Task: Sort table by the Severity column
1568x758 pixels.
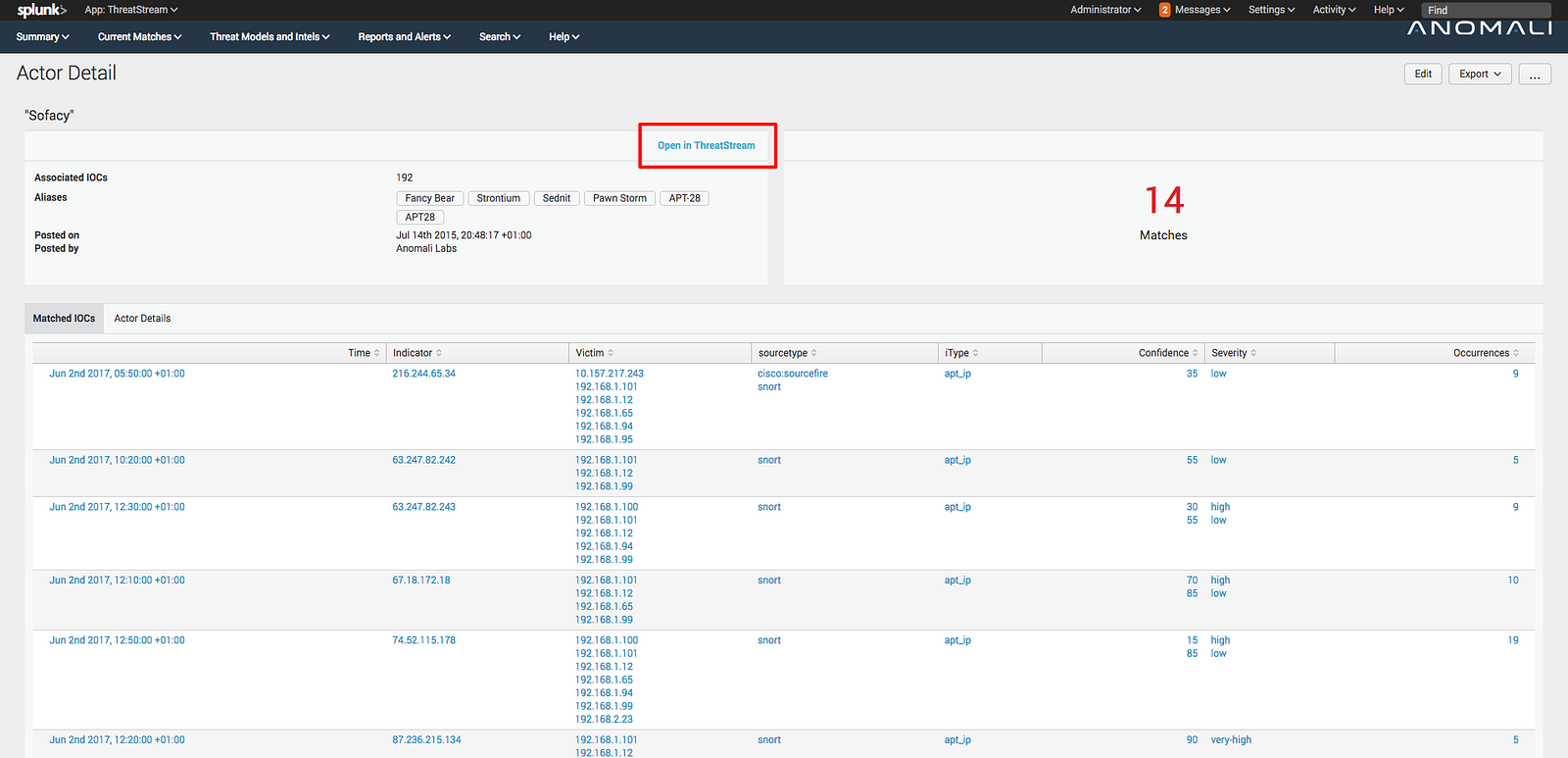Action: pyautogui.click(x=1234, y=353)
